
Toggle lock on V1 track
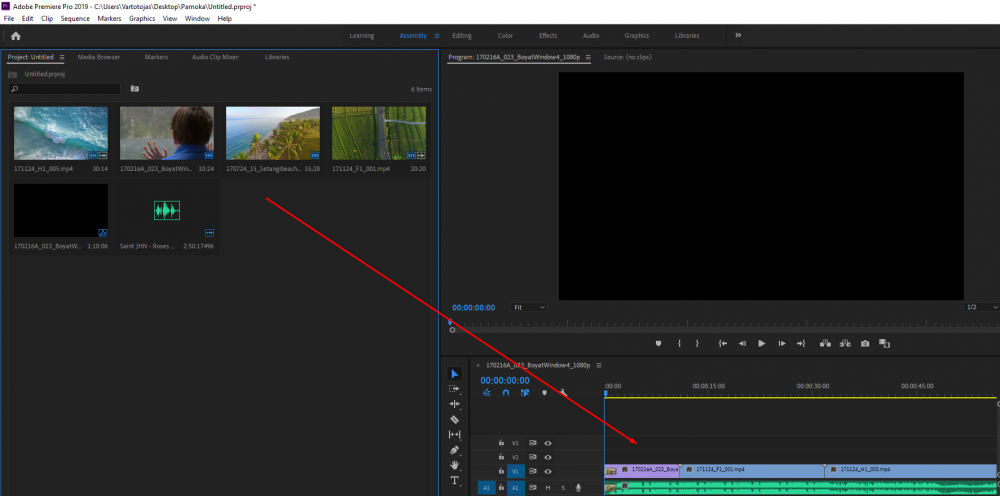(x=501, y=472)
